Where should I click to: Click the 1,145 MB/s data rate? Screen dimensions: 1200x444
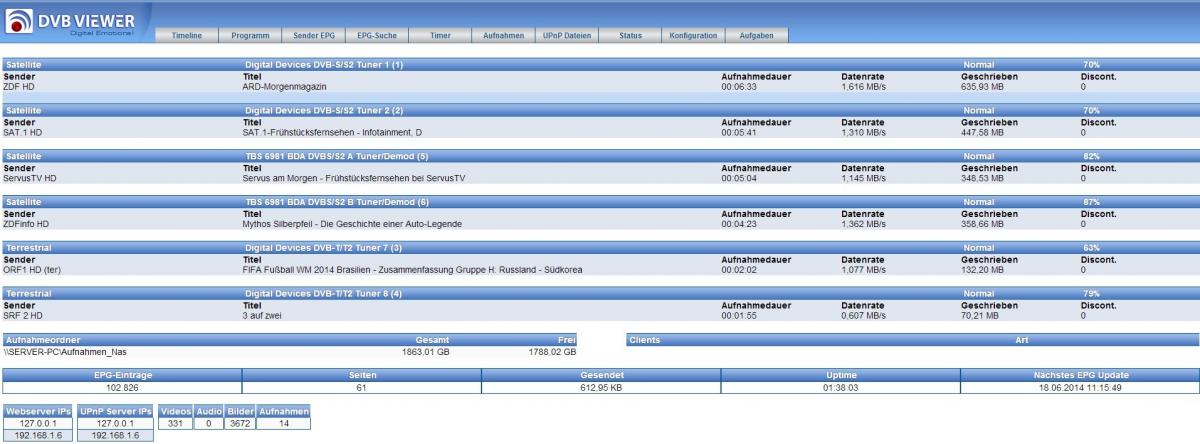[x=863, y=178]
